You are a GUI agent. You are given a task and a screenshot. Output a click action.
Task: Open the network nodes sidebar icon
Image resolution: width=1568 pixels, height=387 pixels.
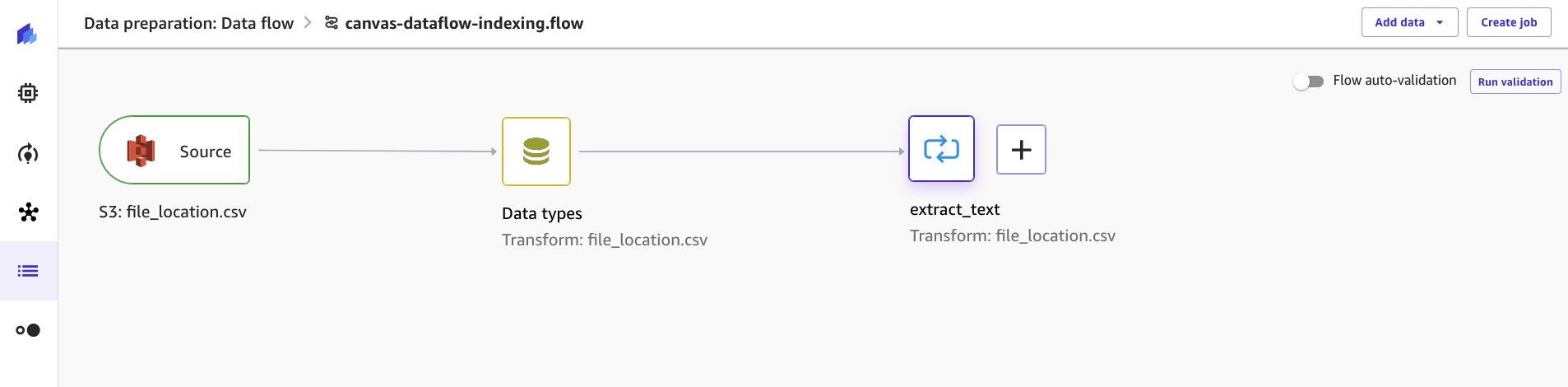point(28,212)
